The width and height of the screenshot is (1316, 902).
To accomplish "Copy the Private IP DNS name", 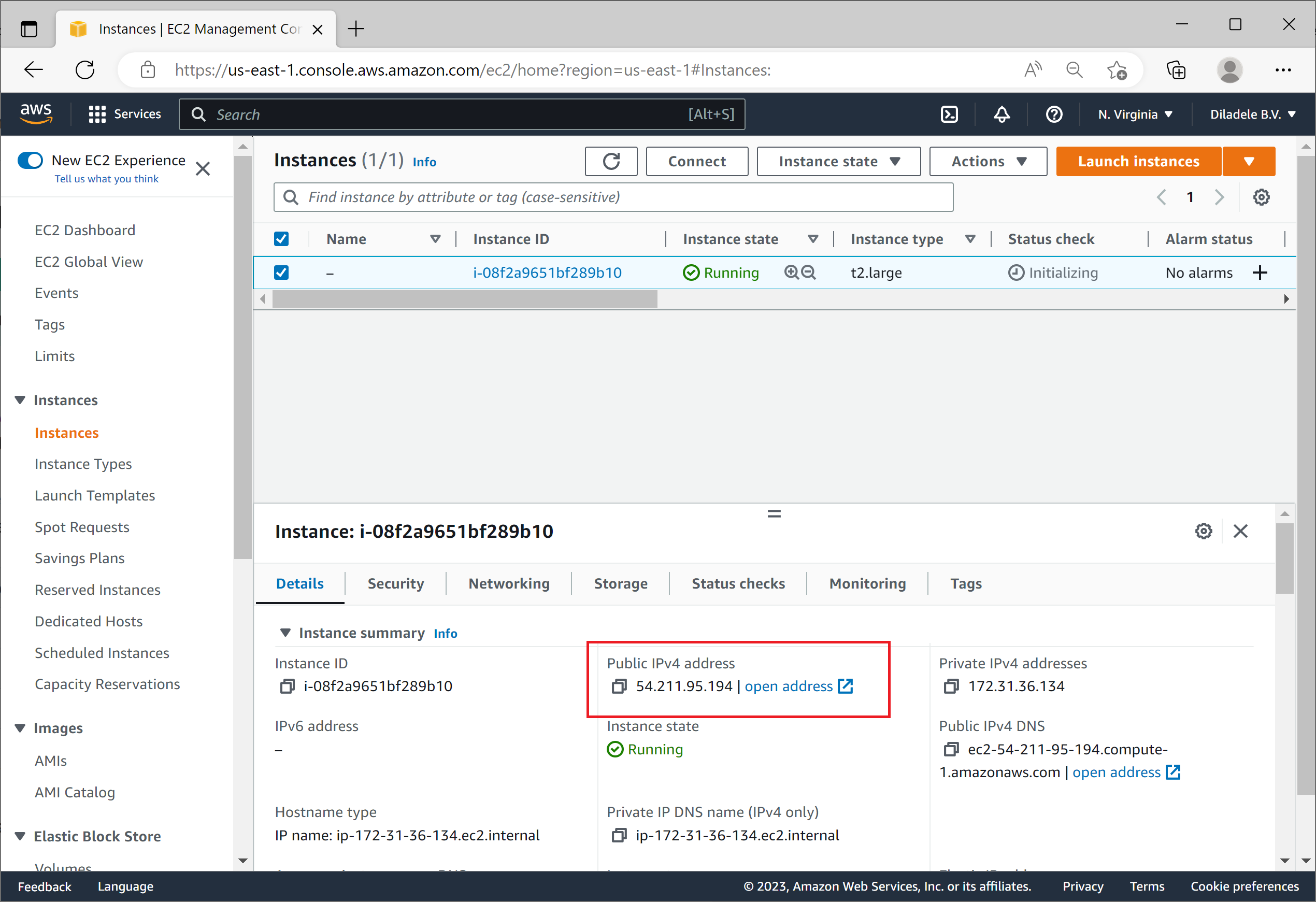I will 620,835.
